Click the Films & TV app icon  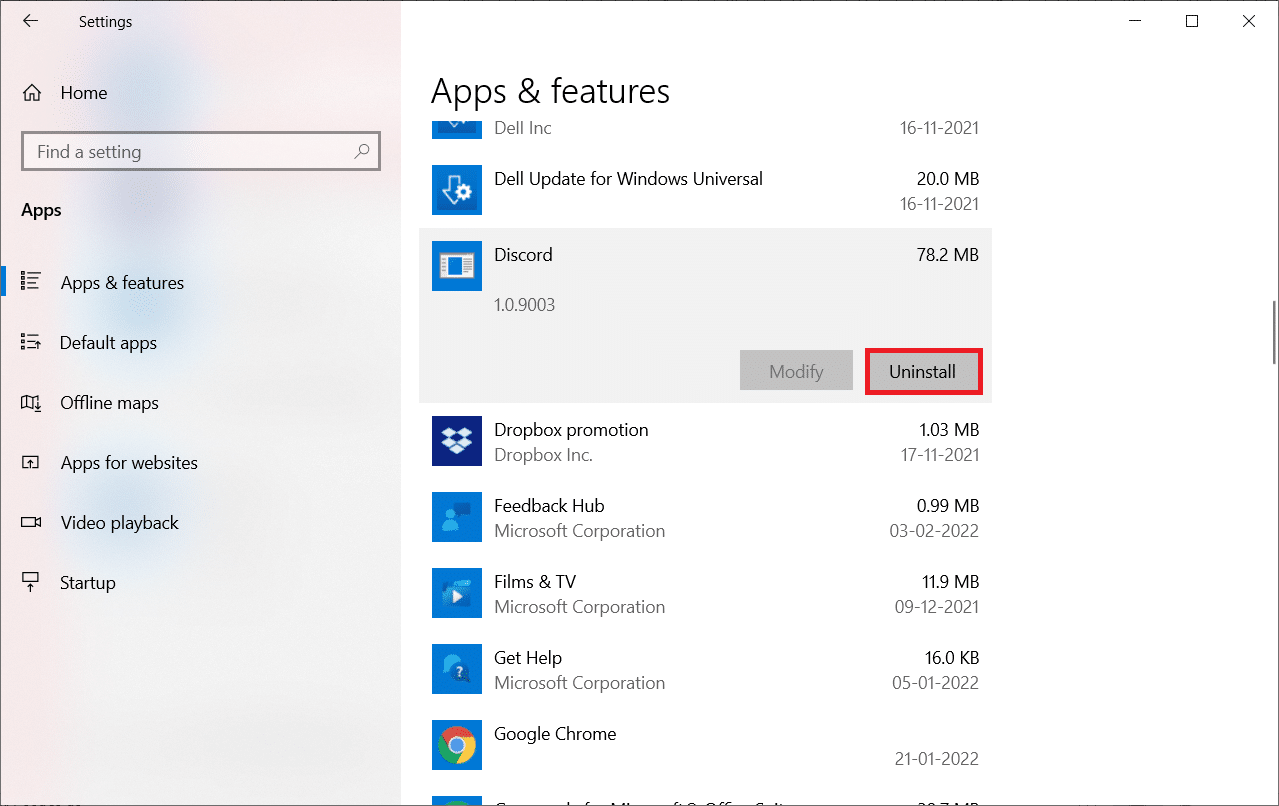457,593
